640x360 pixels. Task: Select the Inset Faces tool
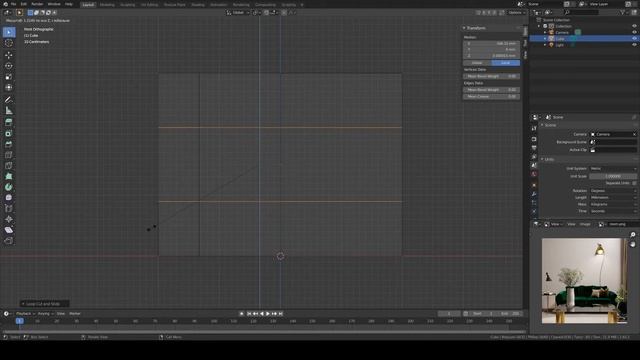click(9, 133)
